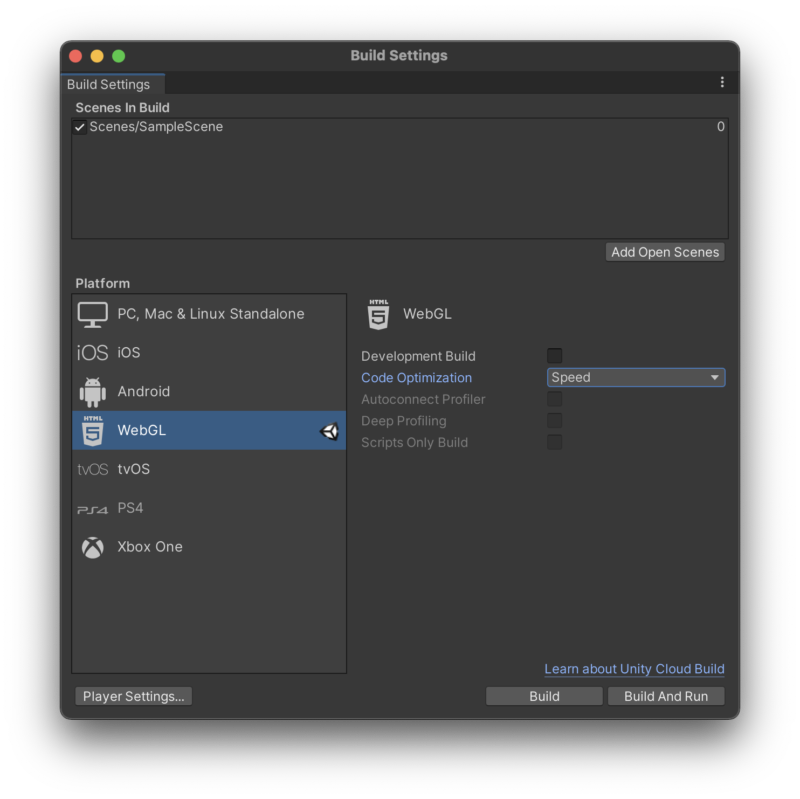
Task: Enable the Development Build checkbox
Action: click(x=555, y=356)
